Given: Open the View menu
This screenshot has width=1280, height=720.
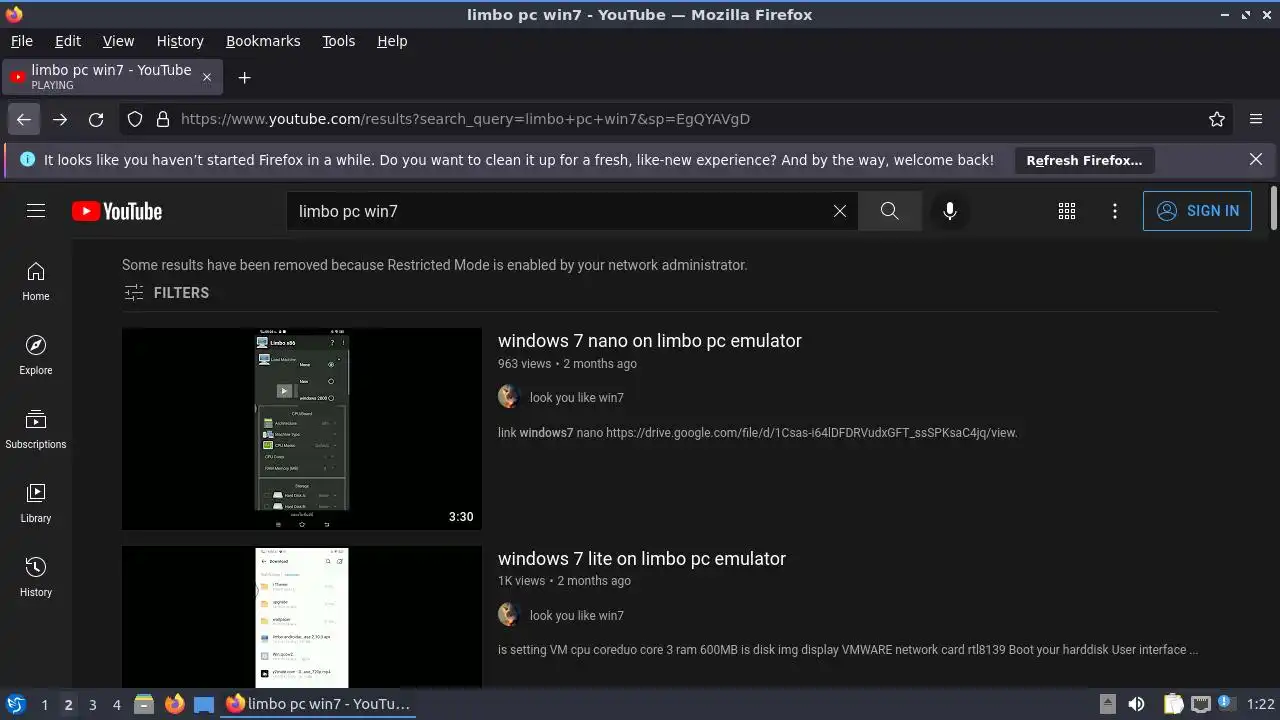Looking at the screenshot, I should tap(118, 41).
